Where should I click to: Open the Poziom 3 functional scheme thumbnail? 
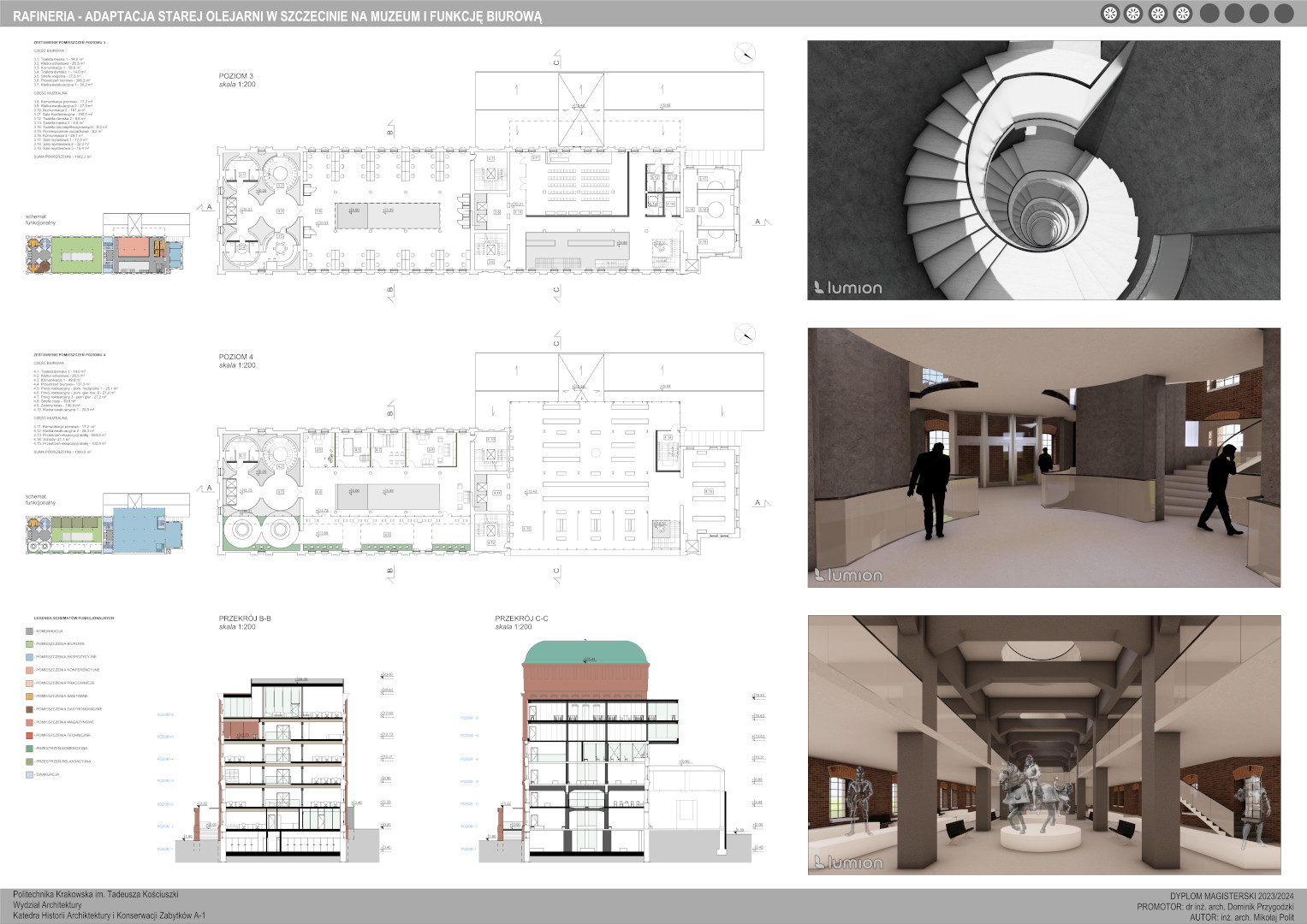point(108,244)
